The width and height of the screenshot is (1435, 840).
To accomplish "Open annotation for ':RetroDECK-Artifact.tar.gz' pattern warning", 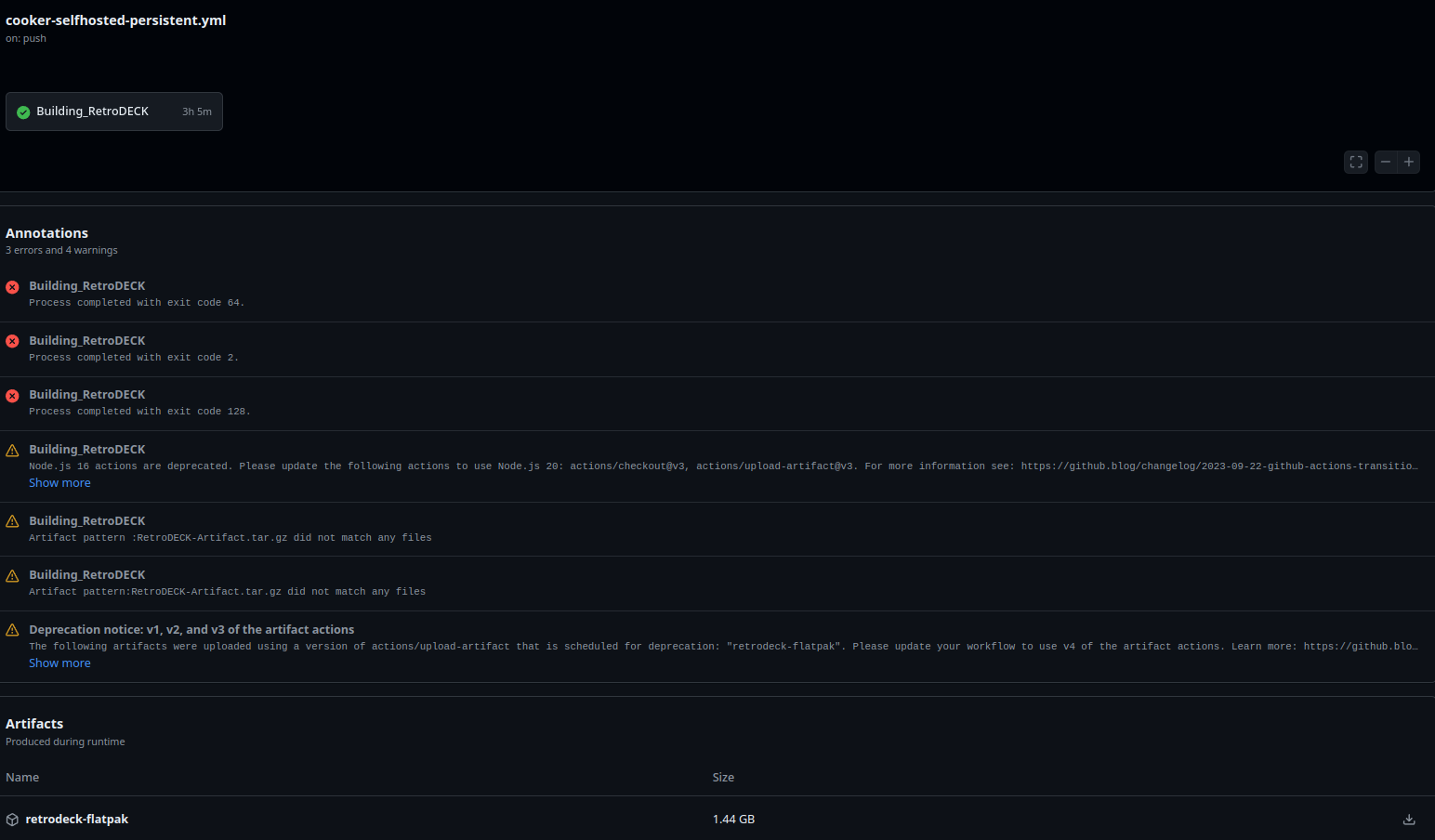I will click(x=86, y=521).
